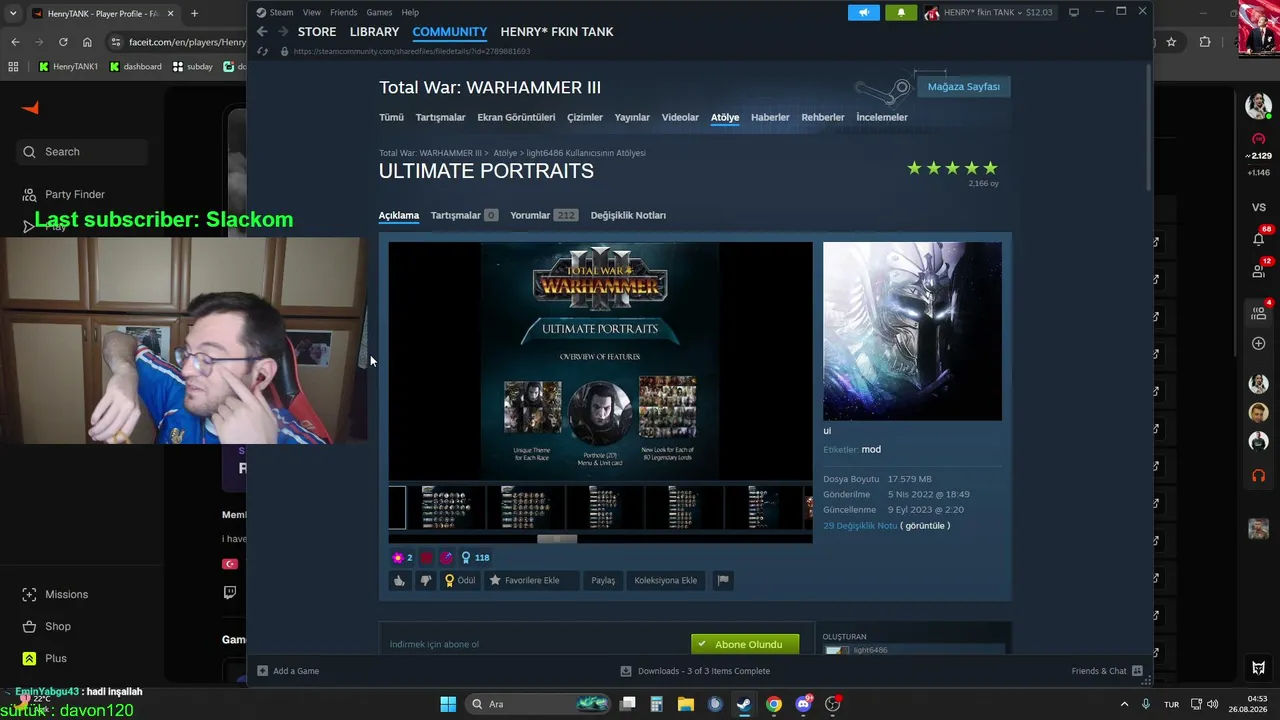Open Steam announcements megaphone button
This screenshot has height=720, width=1280.
[863, 12]
